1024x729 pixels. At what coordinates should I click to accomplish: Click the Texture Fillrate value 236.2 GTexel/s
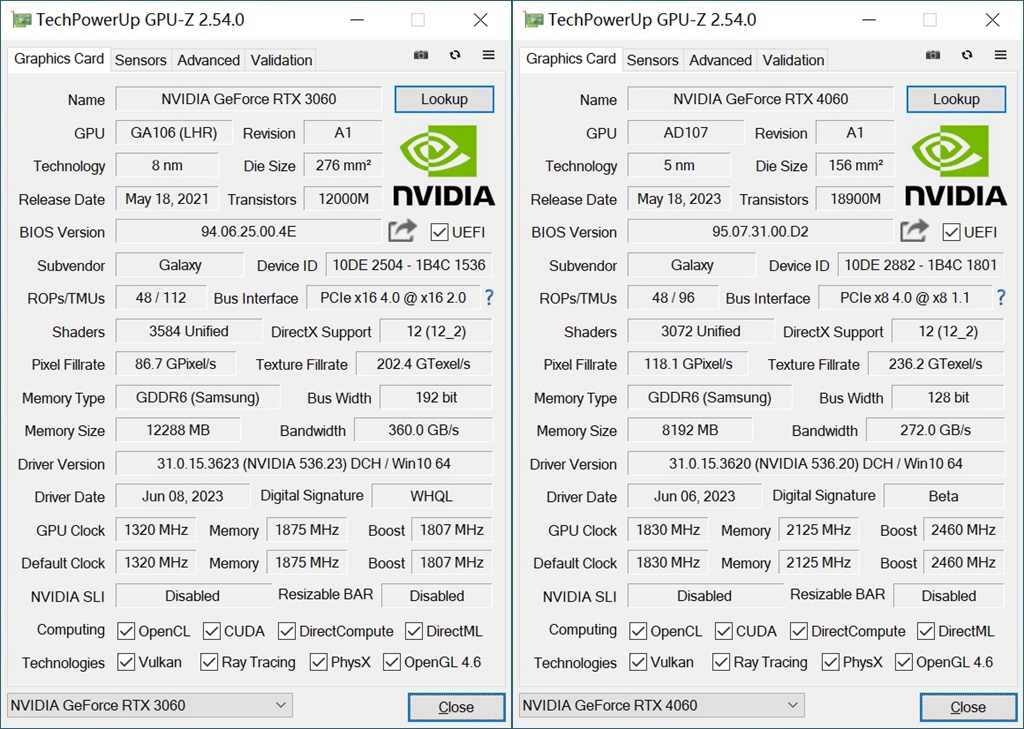(936, 364)
